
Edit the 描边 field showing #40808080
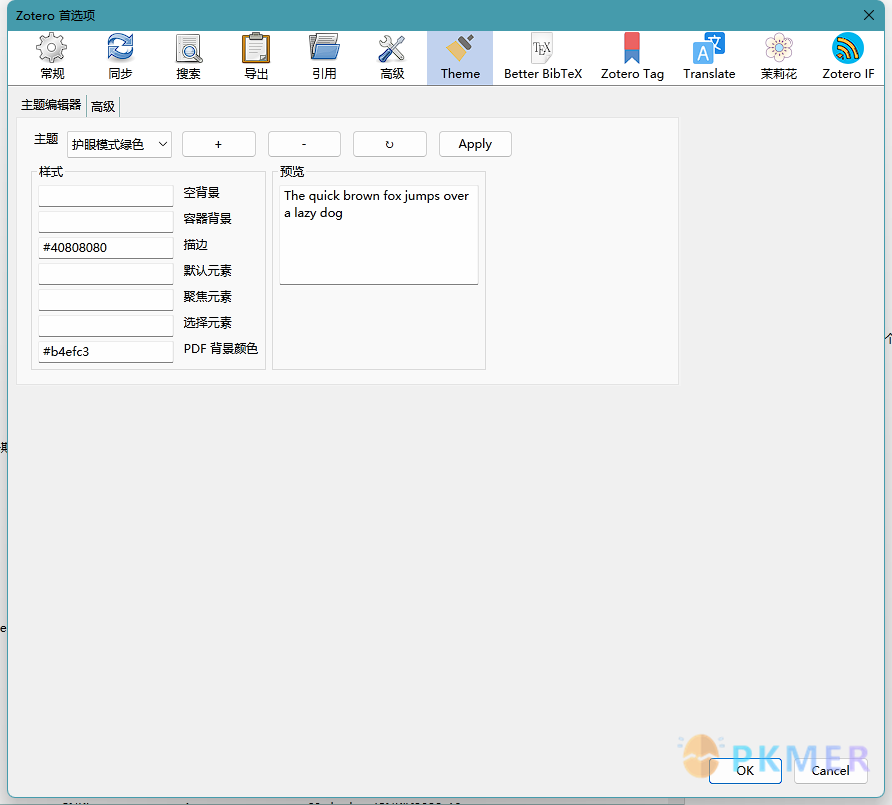tap(106, 248)
